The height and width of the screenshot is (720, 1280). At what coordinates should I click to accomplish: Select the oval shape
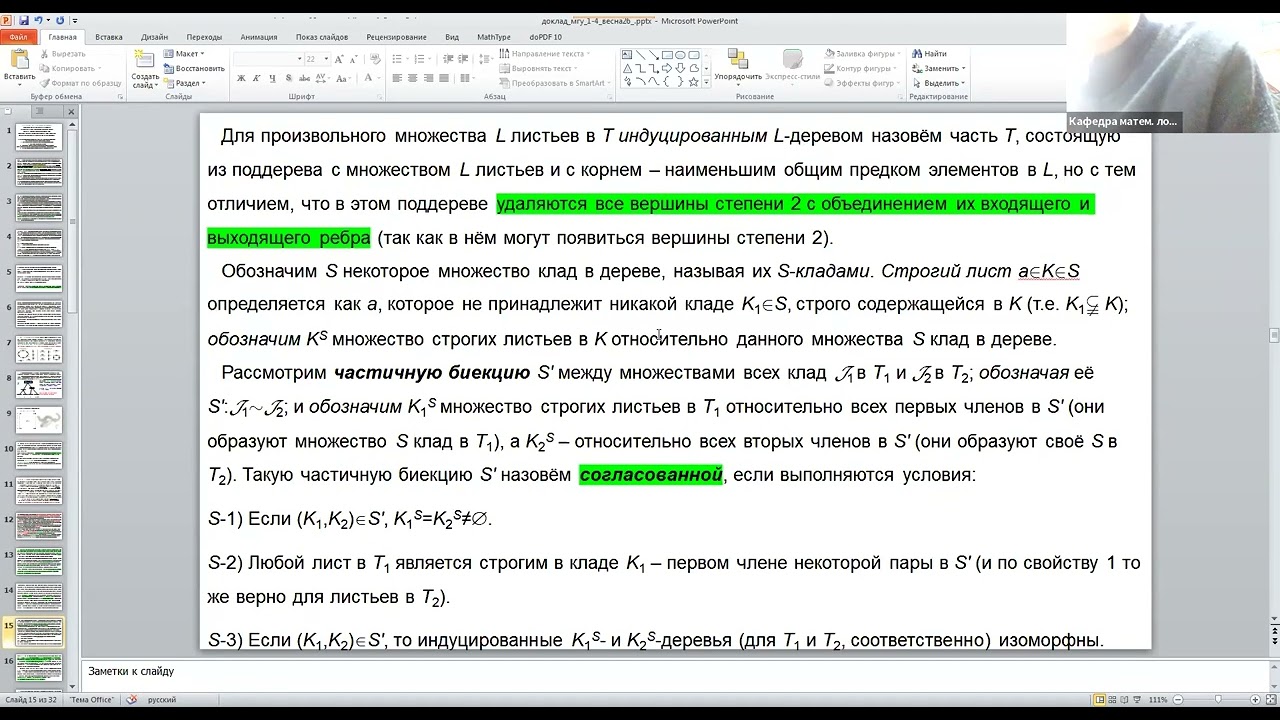679,55
